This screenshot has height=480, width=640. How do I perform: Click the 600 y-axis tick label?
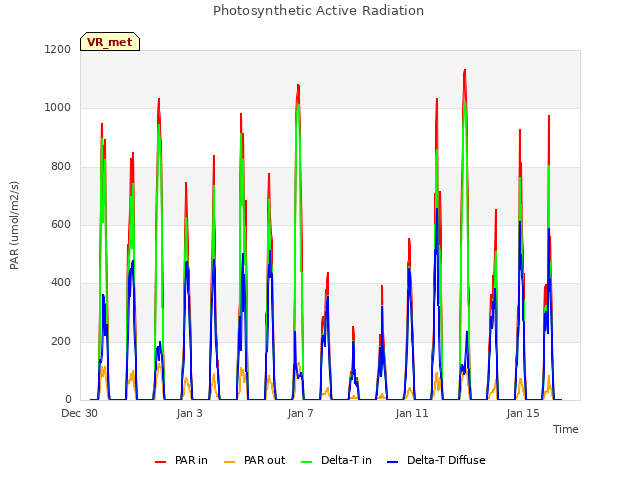coord(61,224)
